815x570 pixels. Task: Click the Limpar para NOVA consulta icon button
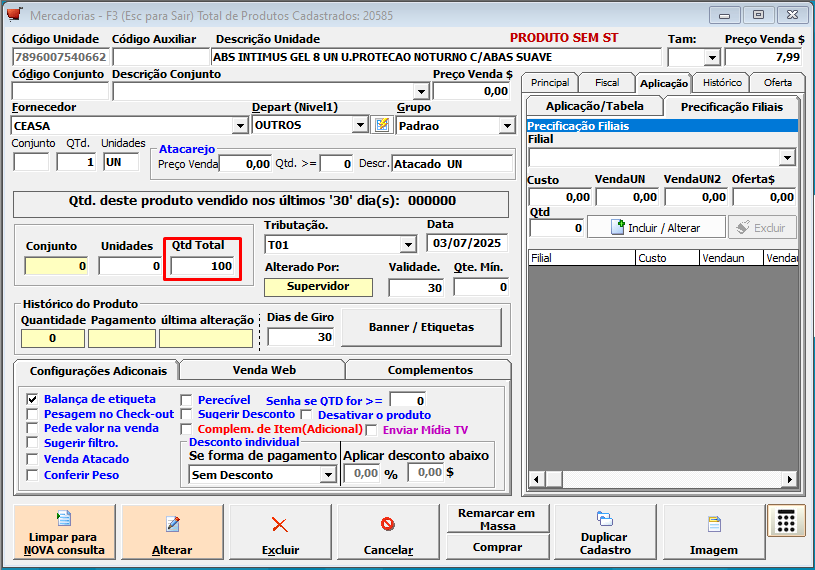[x=64, y=532]
